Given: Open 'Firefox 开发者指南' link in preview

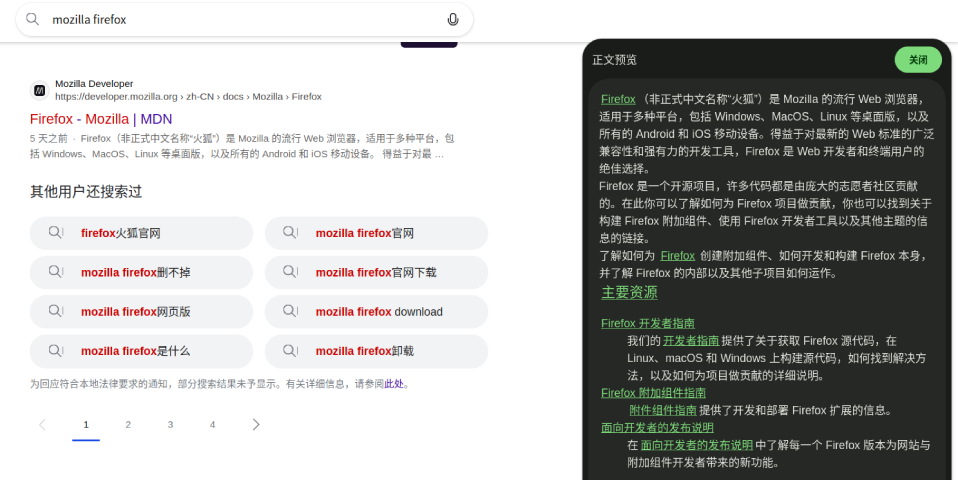Looking at the screenshot, I should (x=647, y=323).
